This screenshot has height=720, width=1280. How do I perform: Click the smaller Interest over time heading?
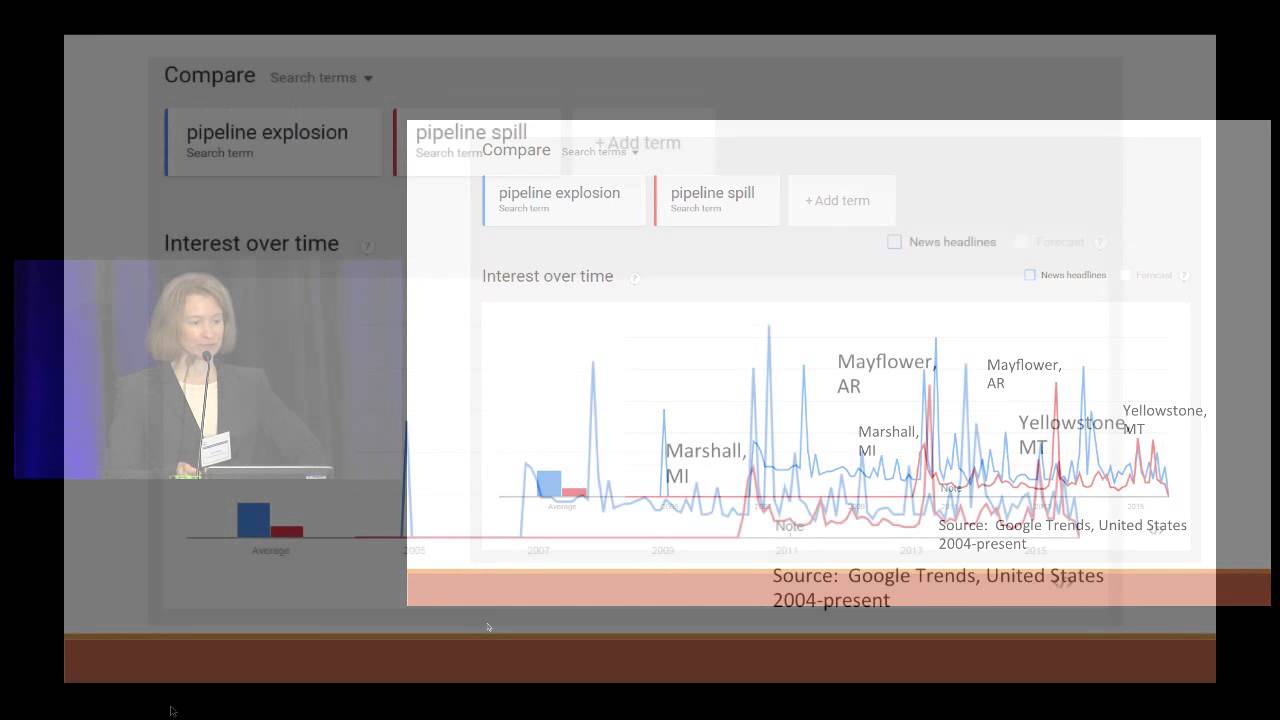547,276
